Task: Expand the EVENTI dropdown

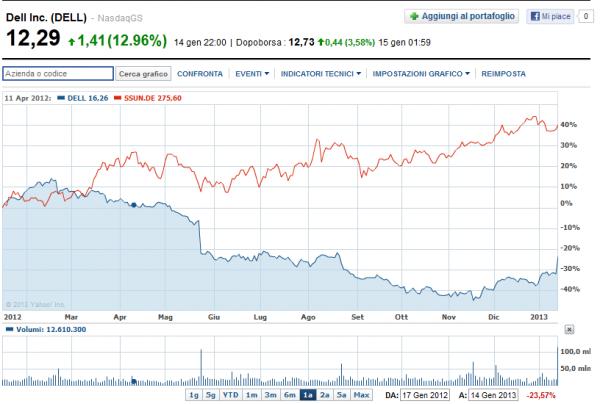Action: point(252,74)
